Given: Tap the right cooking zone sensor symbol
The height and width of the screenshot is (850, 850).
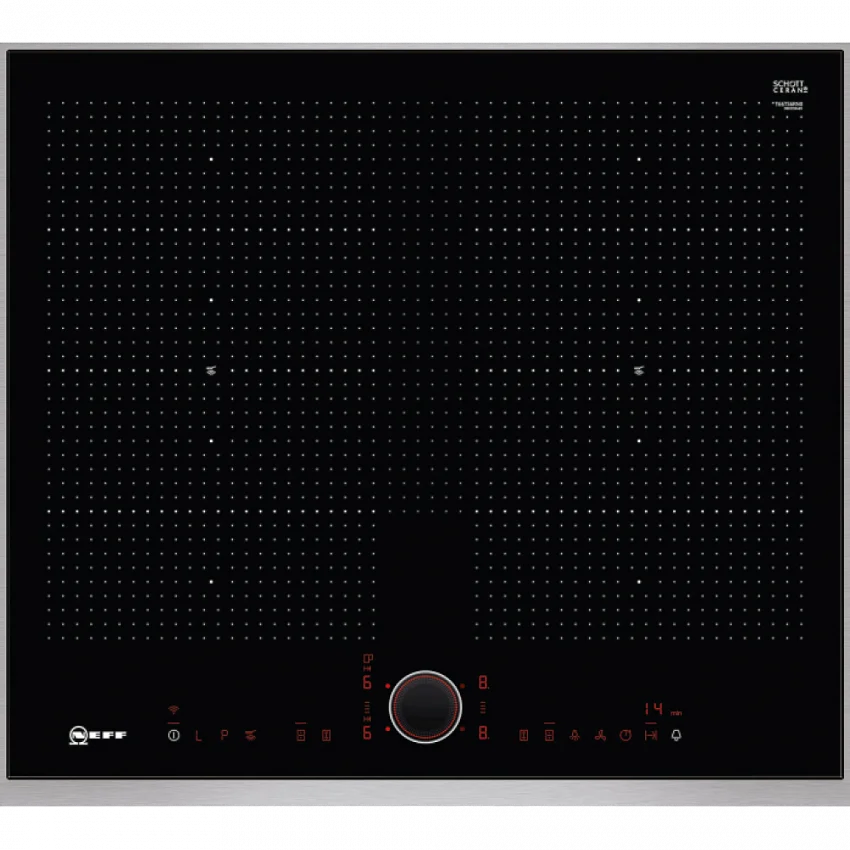Looking at the screenshot, I should pyautogui.click(x=639, y=371).
